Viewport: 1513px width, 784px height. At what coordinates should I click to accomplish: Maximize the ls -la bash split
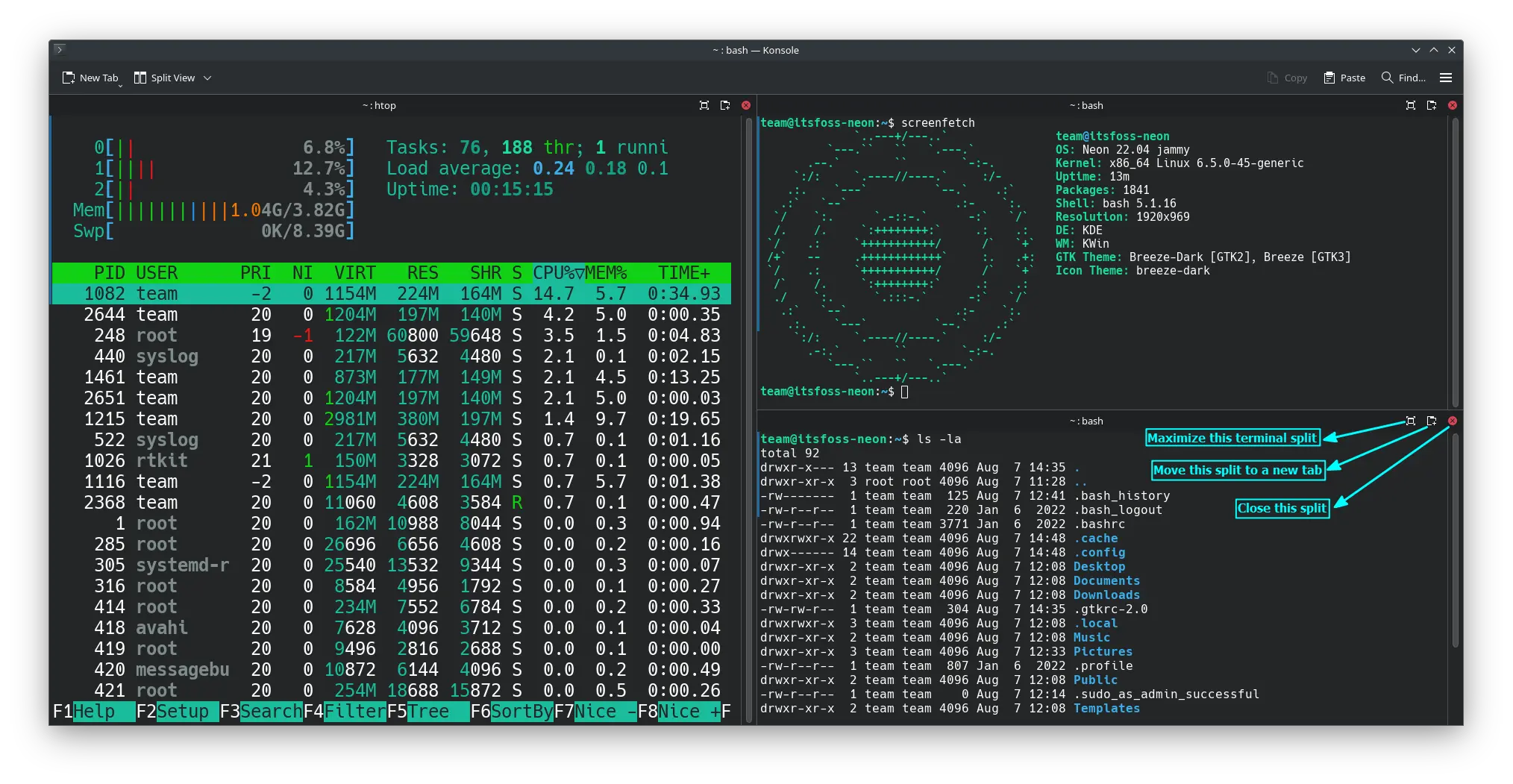tap(1410, 421)
